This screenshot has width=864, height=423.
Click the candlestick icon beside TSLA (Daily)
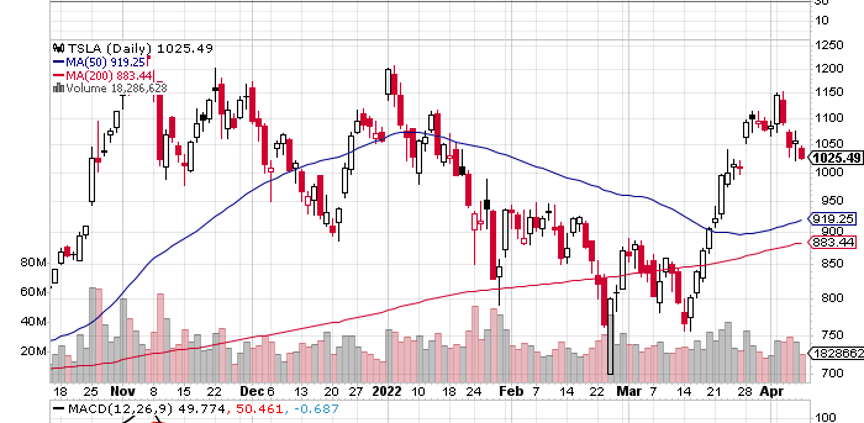click(59, 48)
